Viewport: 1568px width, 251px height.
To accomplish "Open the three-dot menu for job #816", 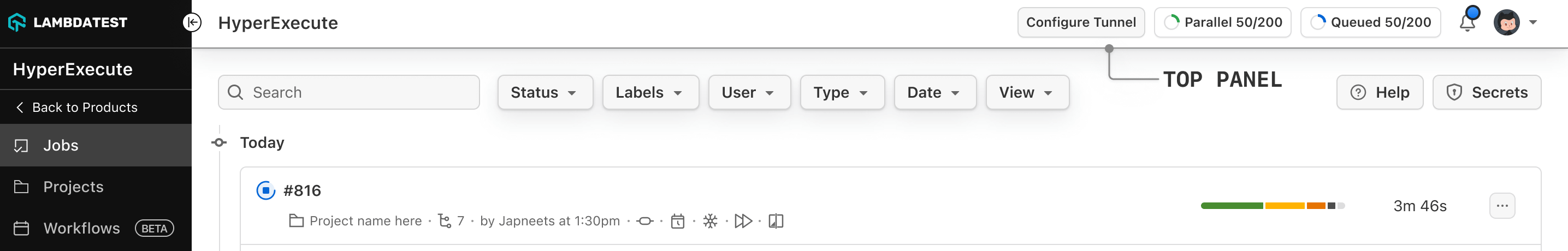I will tap(1502, 205).
